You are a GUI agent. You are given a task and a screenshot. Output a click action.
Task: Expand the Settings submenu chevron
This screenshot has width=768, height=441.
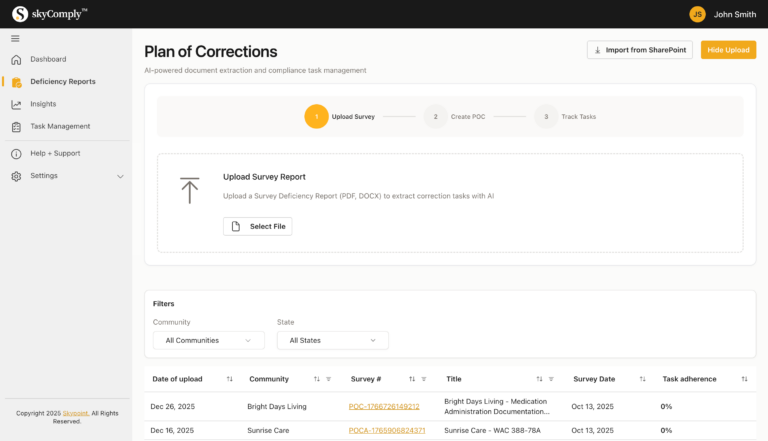(x=120, y=176)
